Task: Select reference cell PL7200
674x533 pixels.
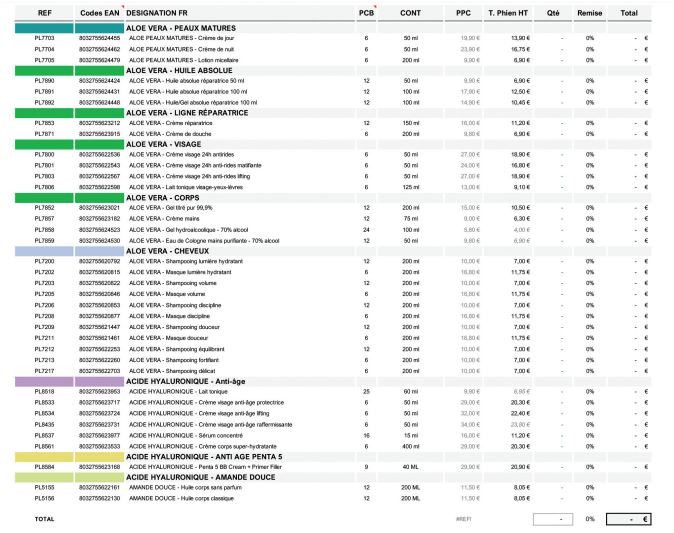Action: (44, 261)
